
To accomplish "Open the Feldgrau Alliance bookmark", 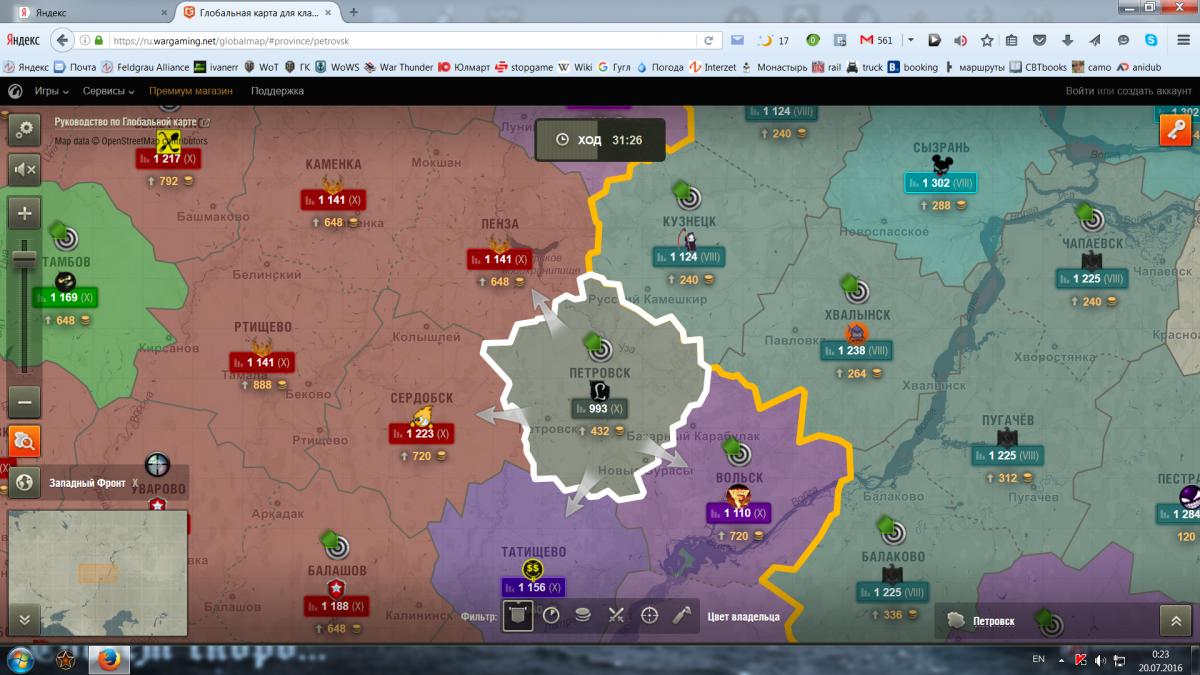I will (x=144, y=67).
